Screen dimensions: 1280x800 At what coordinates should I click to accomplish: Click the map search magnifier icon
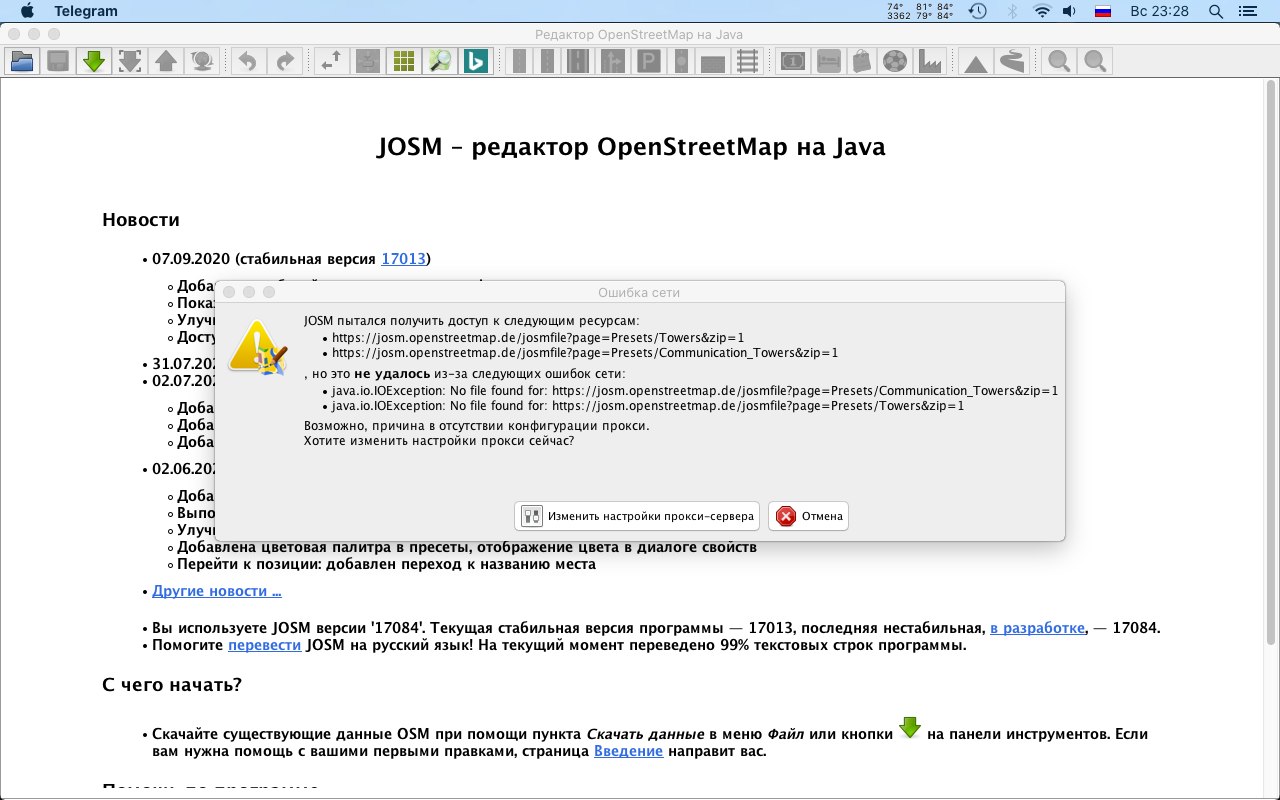click(x=439, y=61)
